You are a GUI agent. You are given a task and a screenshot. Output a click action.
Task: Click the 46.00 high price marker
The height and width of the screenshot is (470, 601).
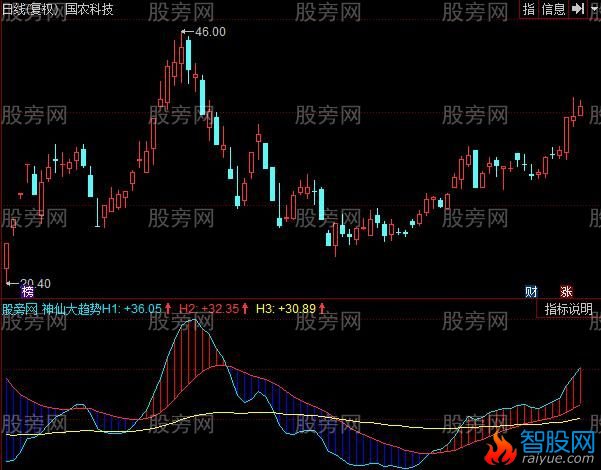pos(210,32)
